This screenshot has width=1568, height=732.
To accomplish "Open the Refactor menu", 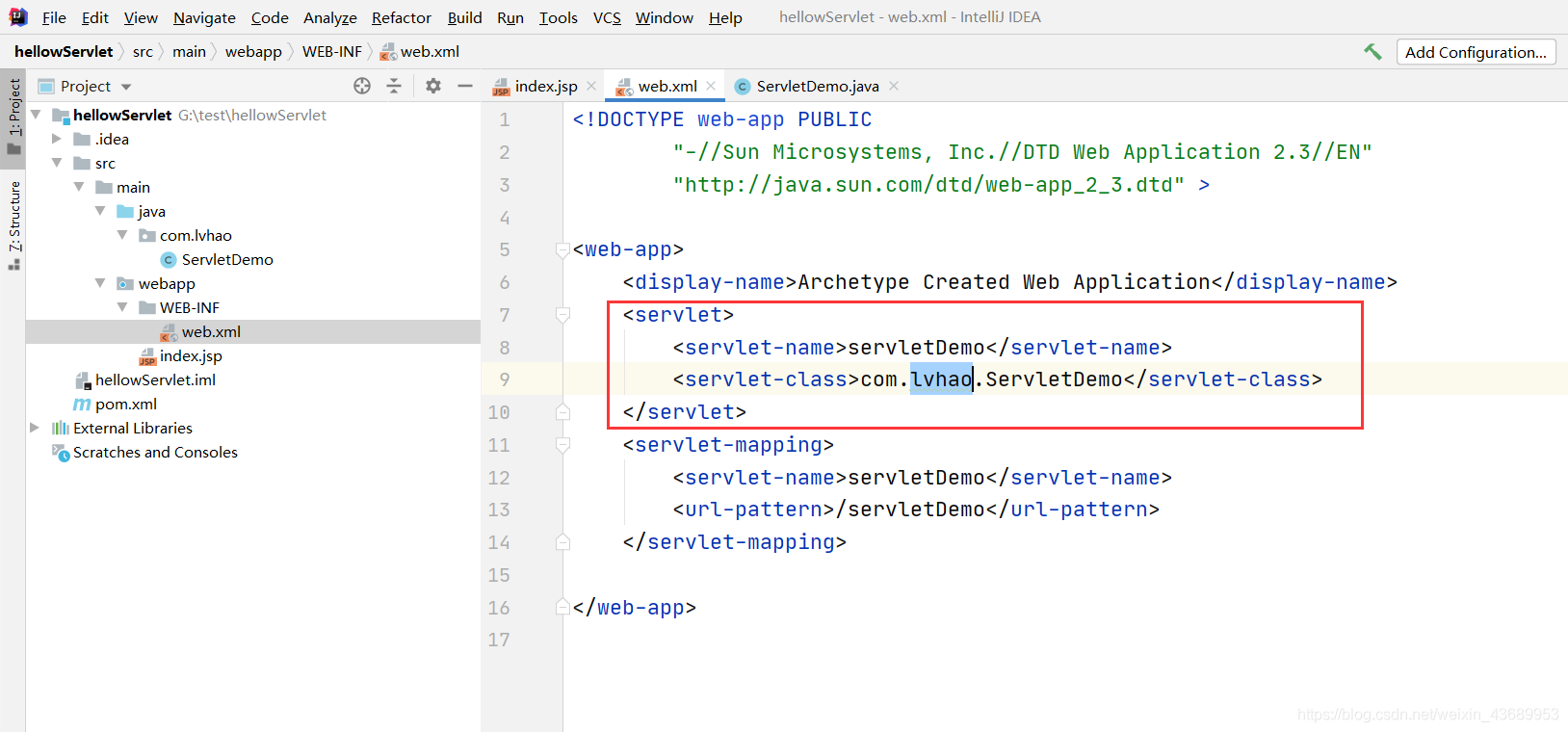I will pos(402,17).
